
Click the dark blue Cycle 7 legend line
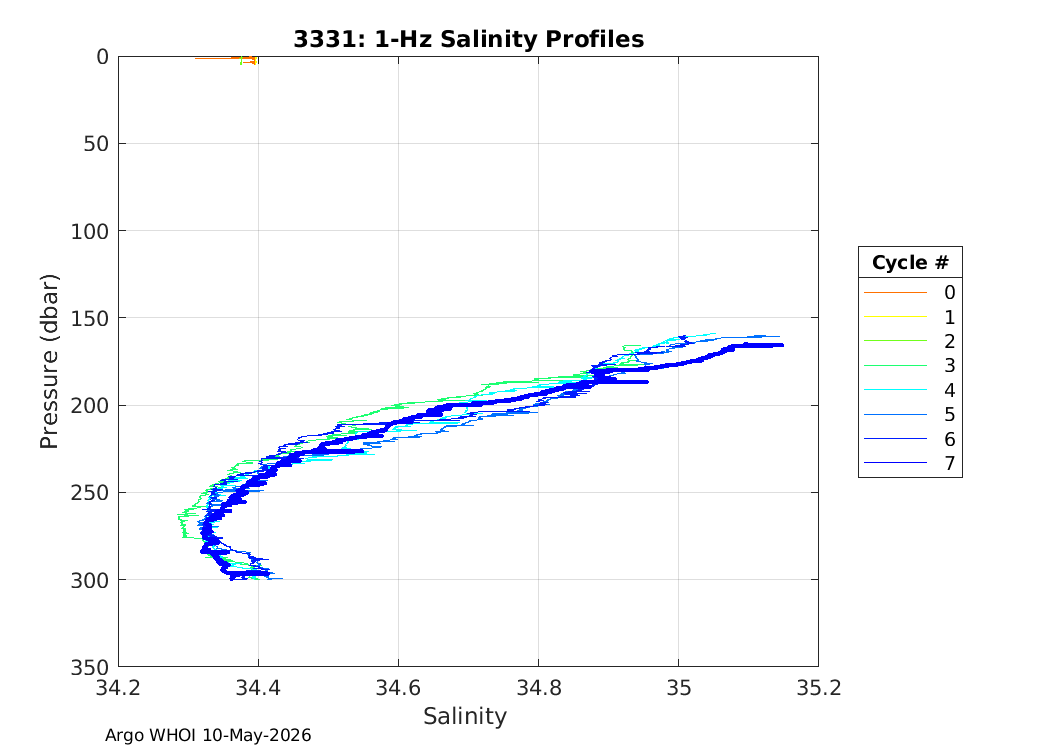[895, 463]
